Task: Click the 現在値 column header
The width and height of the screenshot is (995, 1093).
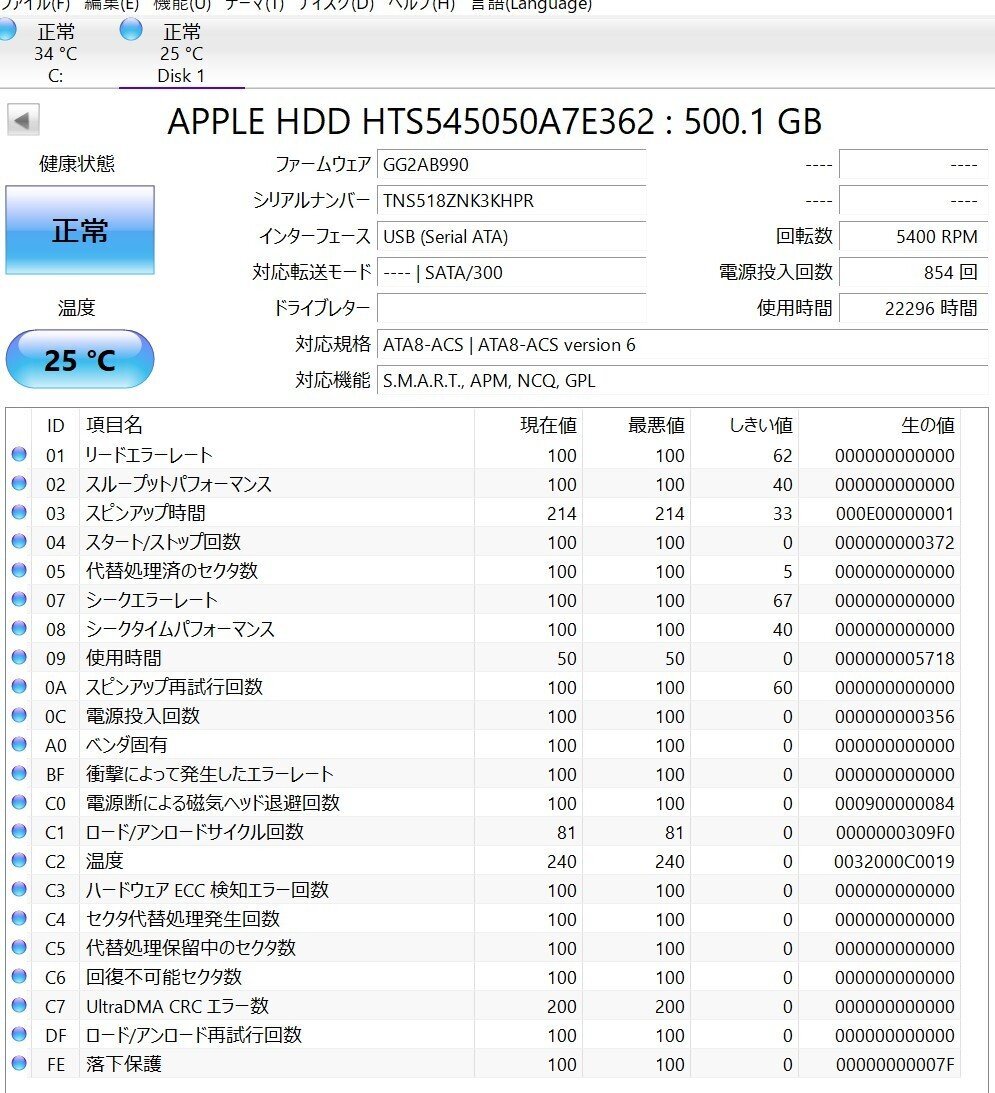Action: [548, 425]
